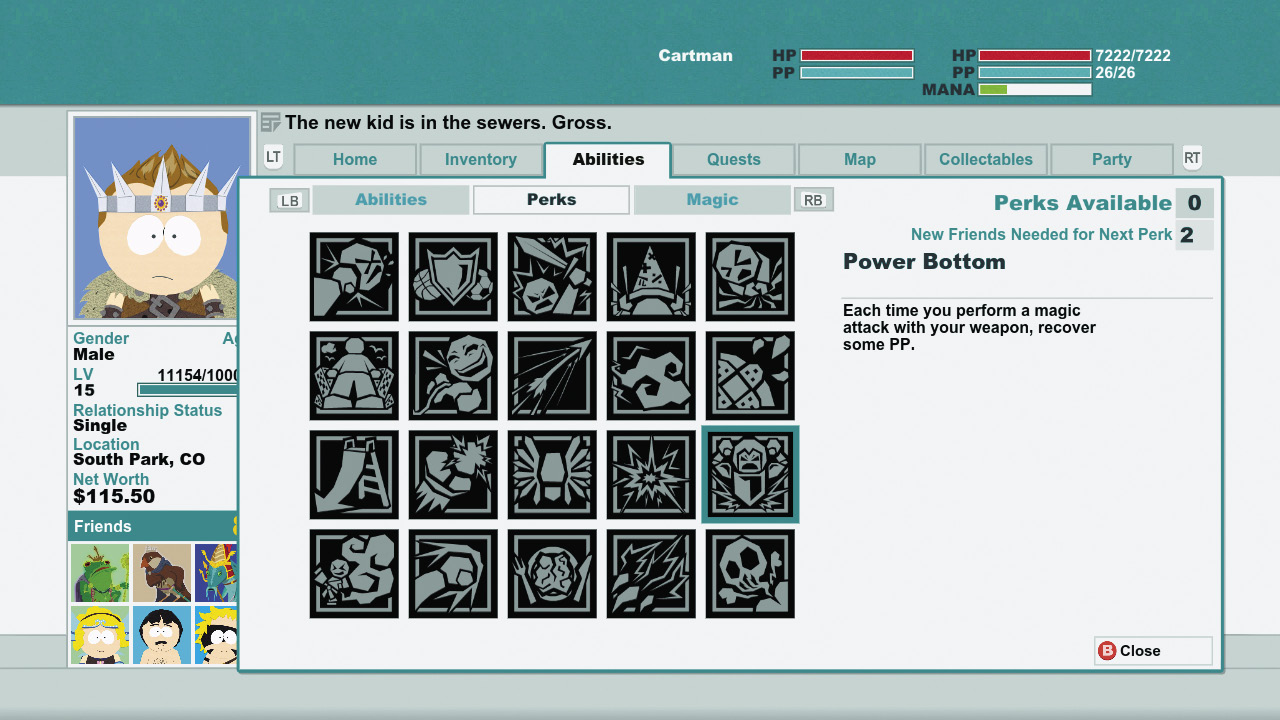The image size is (1280, 720).
Task: Click the HP bar showing 7222/7222
Action: point(1035,56)
